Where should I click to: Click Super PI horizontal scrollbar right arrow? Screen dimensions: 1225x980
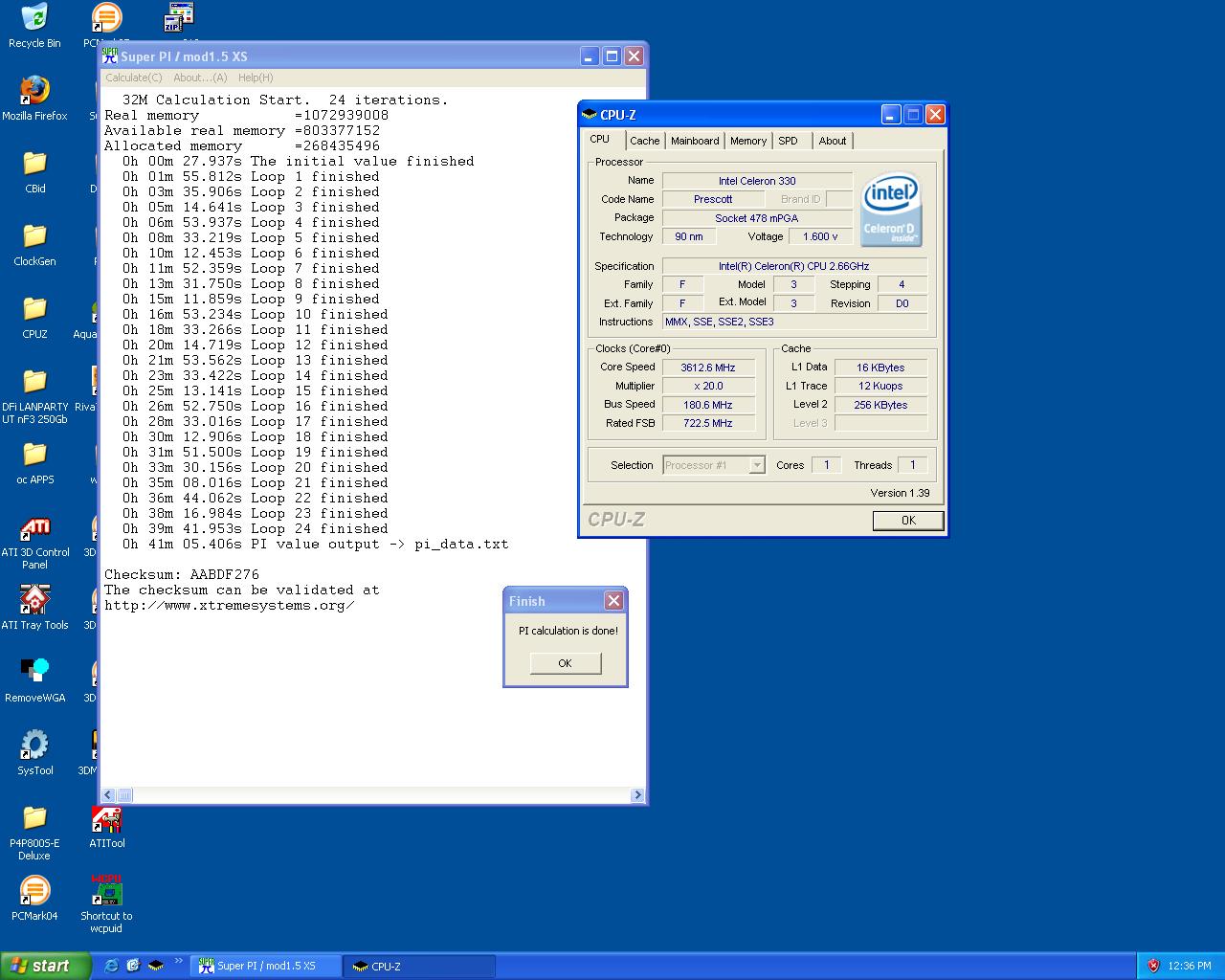click(x=638, y=795)
